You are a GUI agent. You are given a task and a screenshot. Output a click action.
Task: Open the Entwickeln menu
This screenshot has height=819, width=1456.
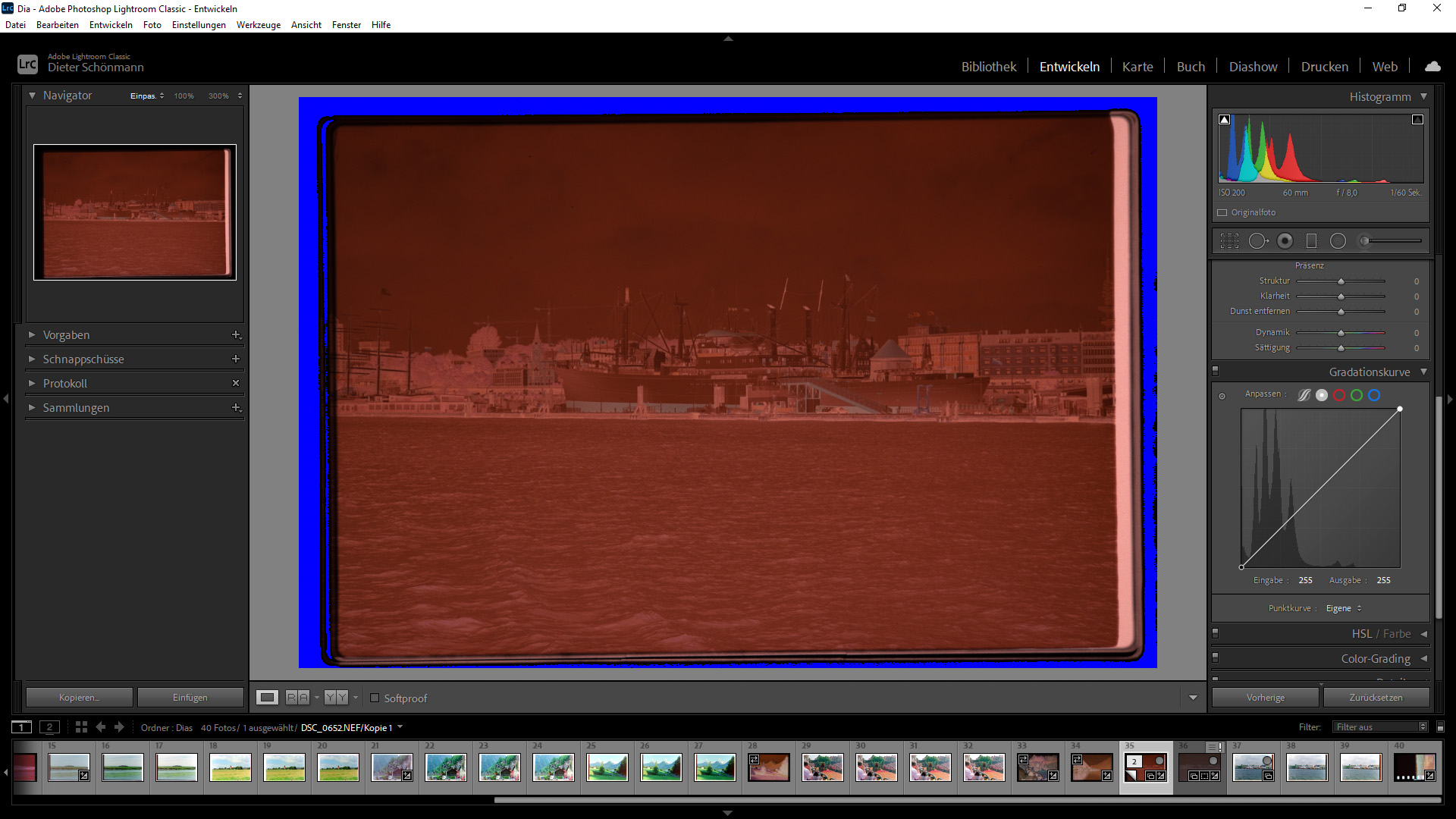(111, 24)
